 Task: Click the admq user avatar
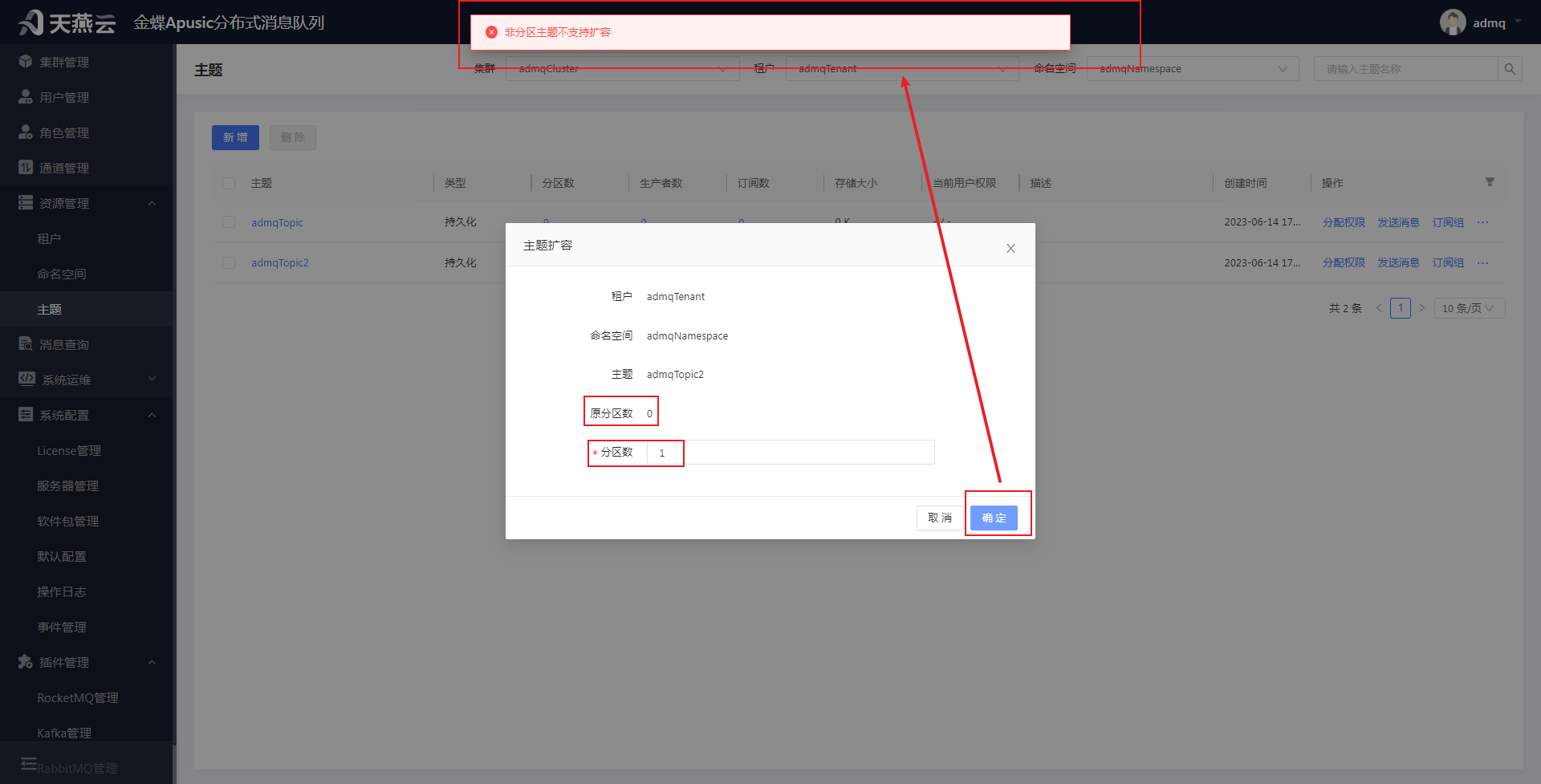click(x=1453, y=22)
